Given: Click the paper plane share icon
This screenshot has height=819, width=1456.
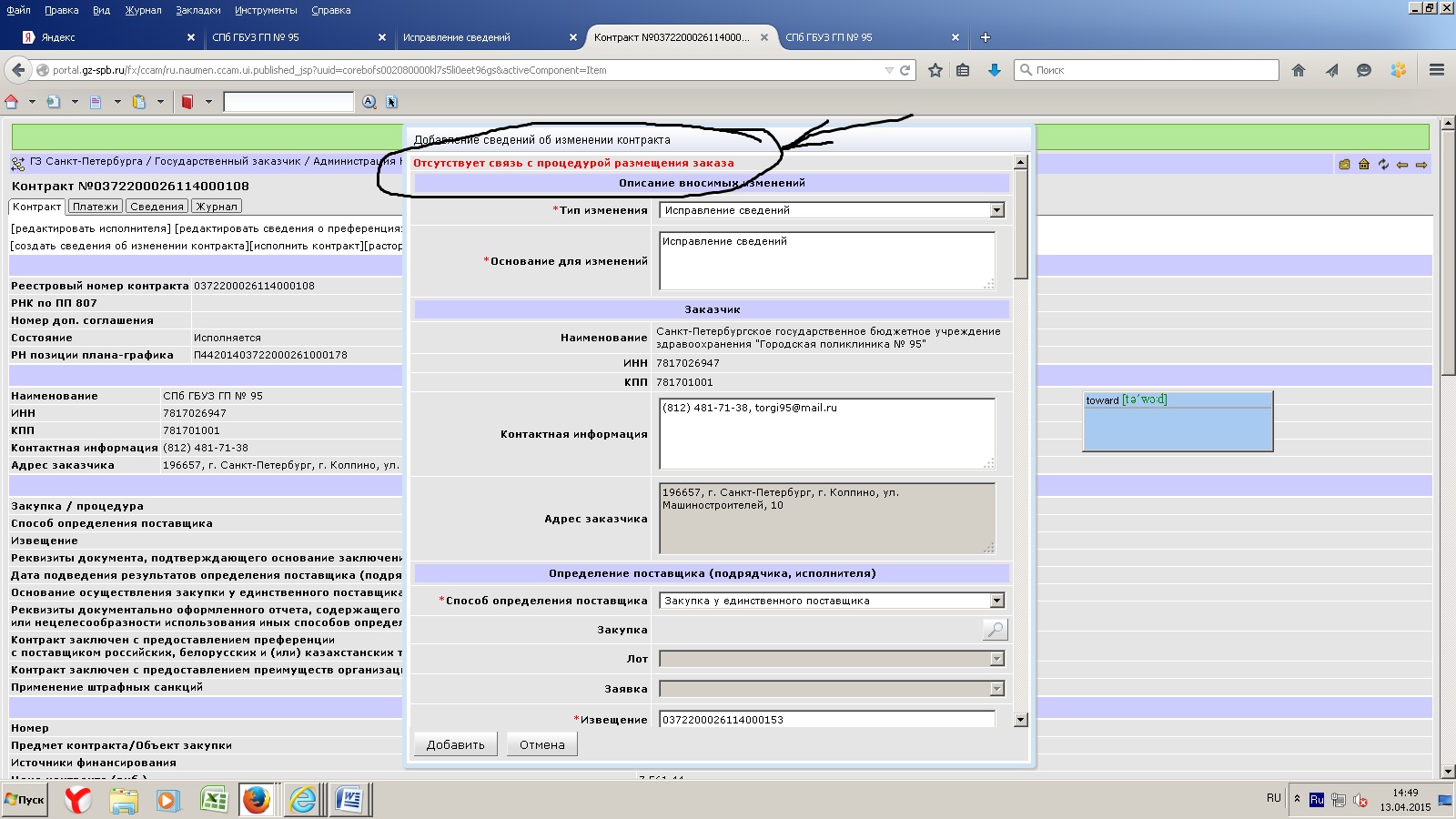Looking at the screenshot, I should click(1331, 70).
